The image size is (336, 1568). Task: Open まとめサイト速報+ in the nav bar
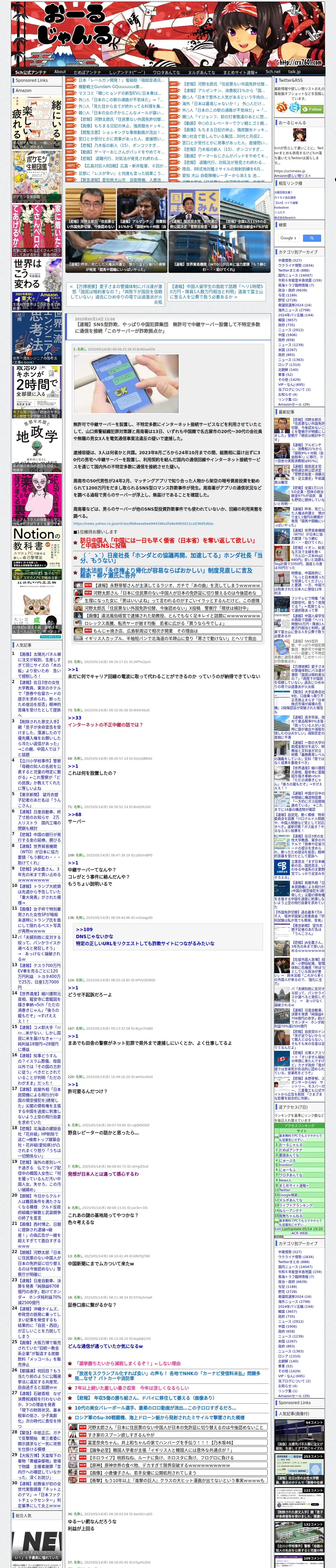point(240,72)
